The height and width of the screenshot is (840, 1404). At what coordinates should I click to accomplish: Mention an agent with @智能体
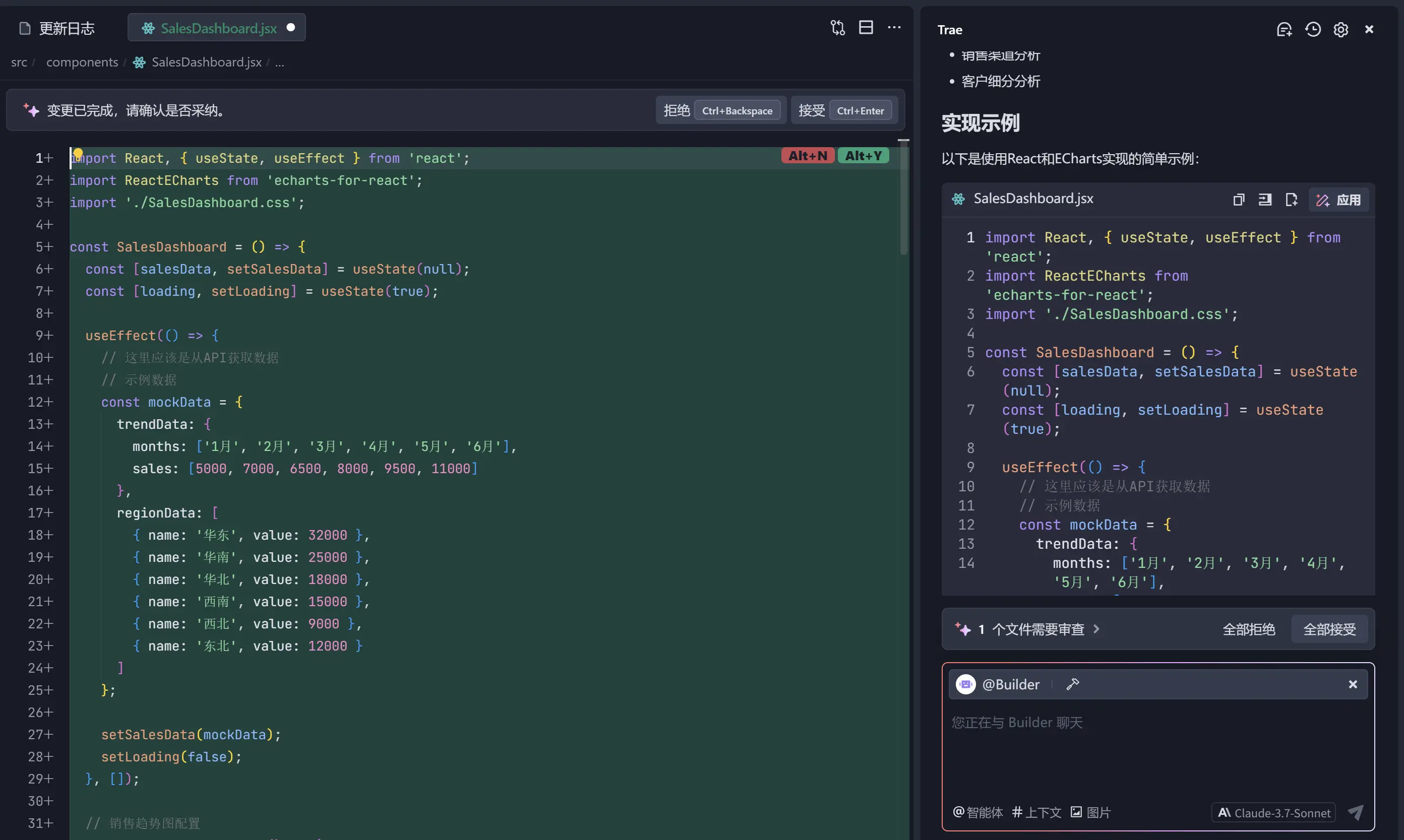(978, 813)
